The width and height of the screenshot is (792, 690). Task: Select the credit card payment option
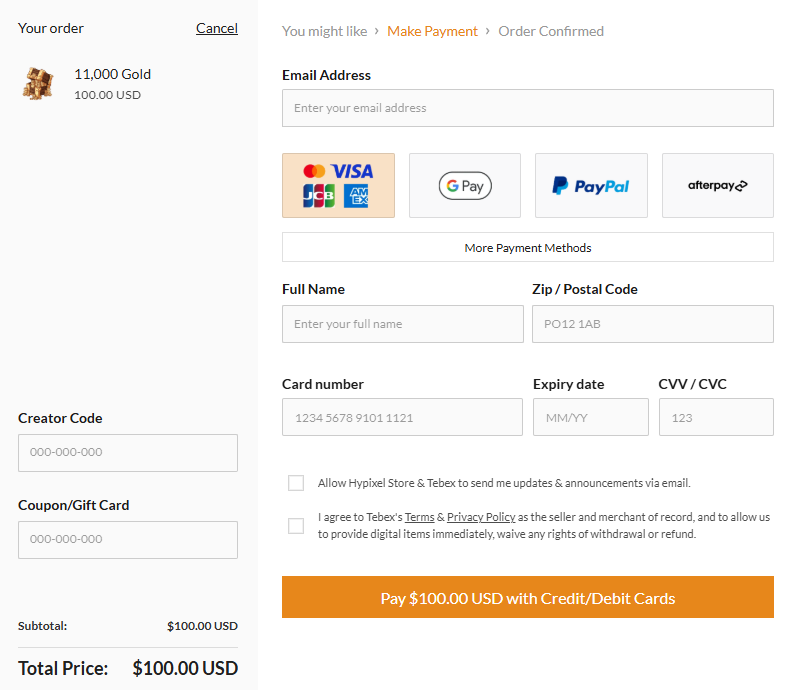[338, 185]
